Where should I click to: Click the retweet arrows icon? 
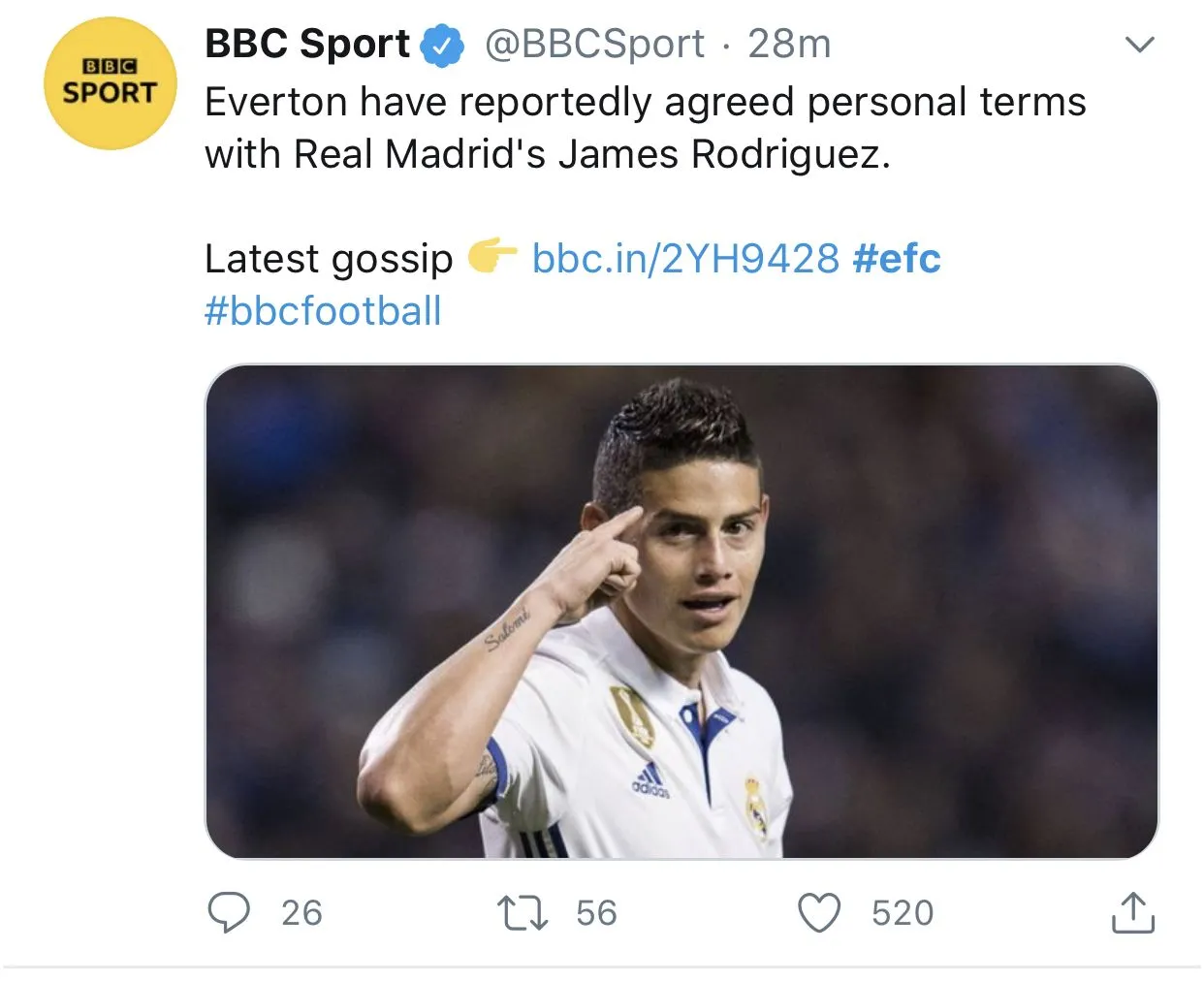pos(523,912)
